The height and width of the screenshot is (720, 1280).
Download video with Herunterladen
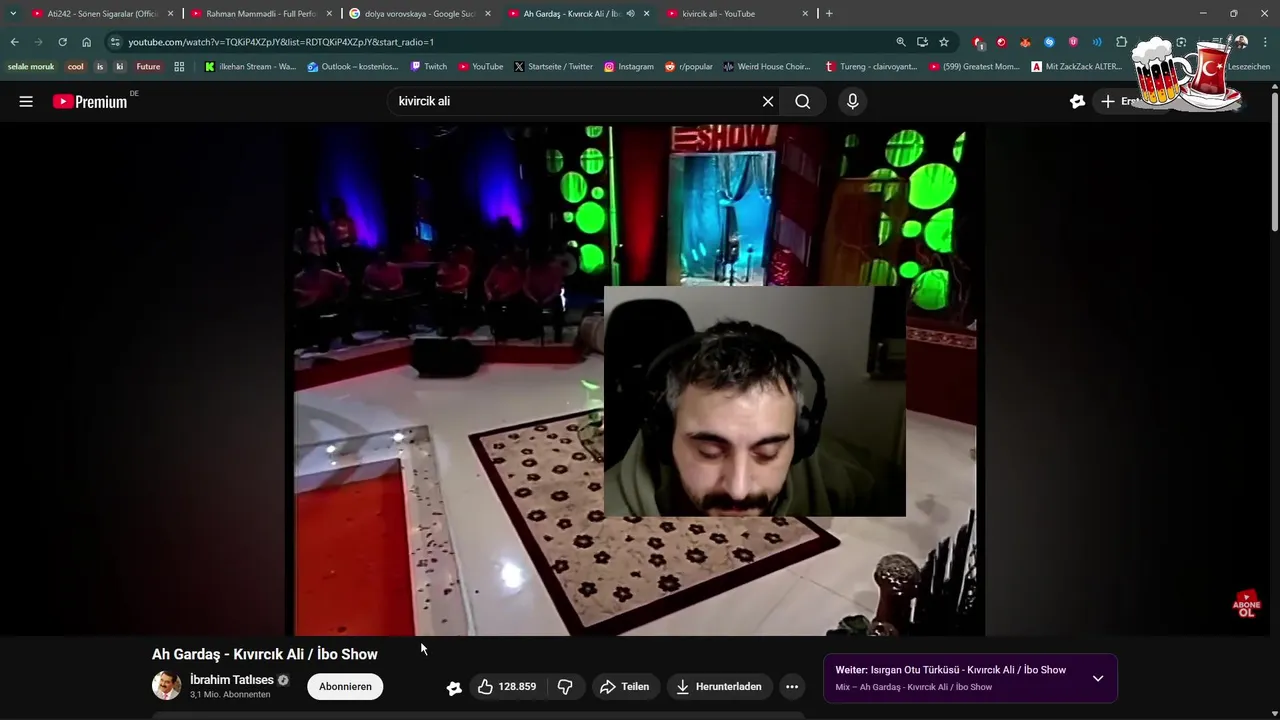tap(720, 687)
